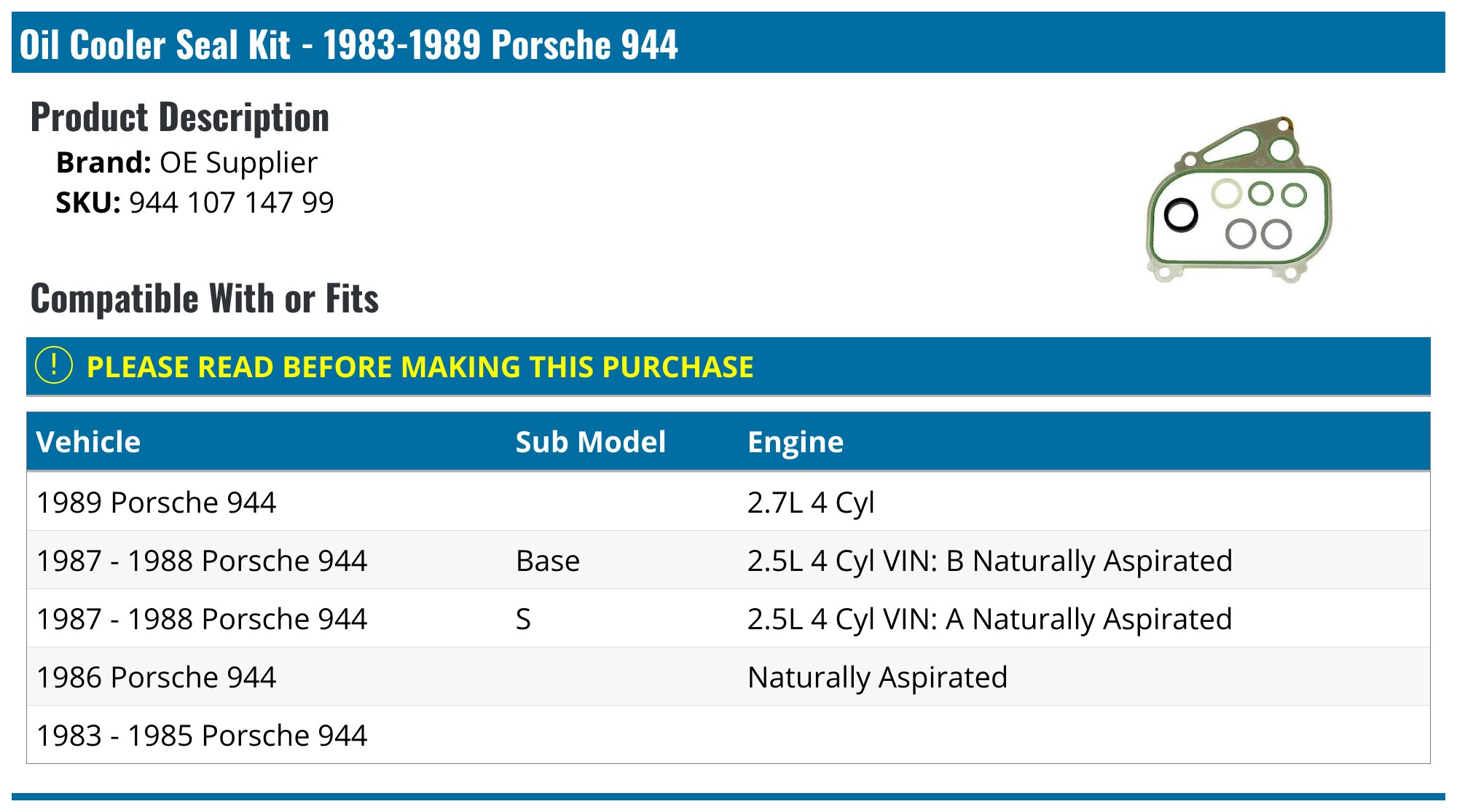The height and width of the screenshot is (812, 1457).
Task: Click the OE Supplier brand name
Action: [238, 162]
